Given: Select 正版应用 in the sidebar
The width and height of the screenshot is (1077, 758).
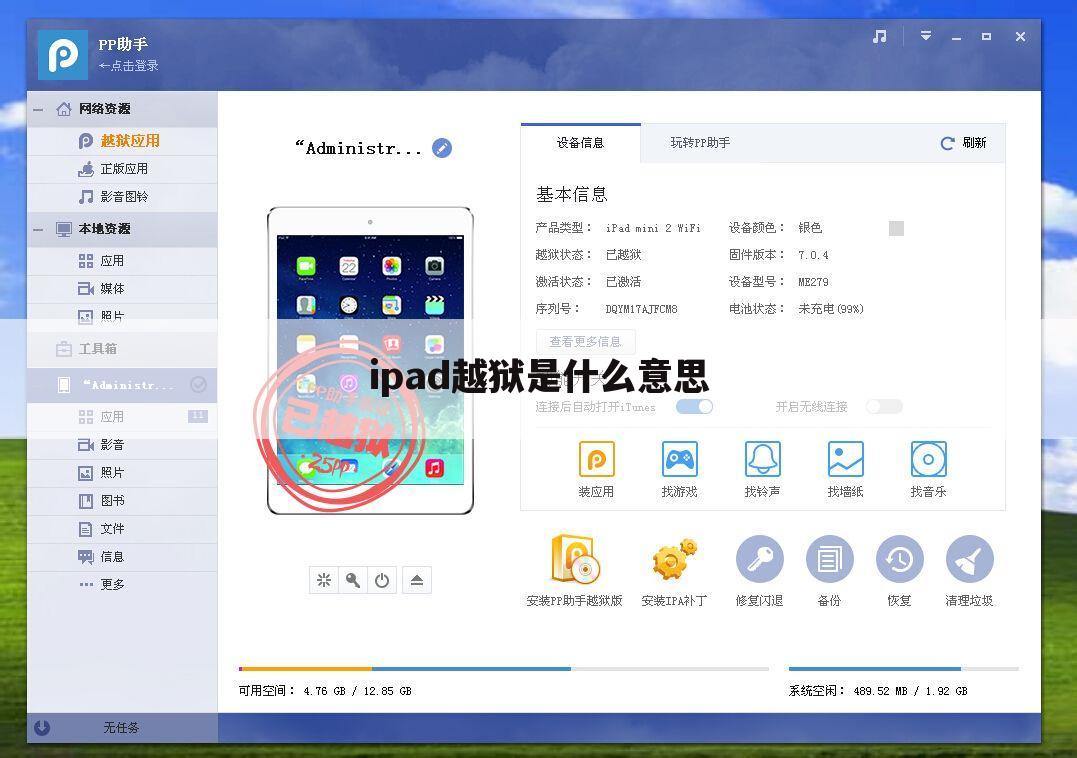Looking at the screenshot, I should [122, 169].
